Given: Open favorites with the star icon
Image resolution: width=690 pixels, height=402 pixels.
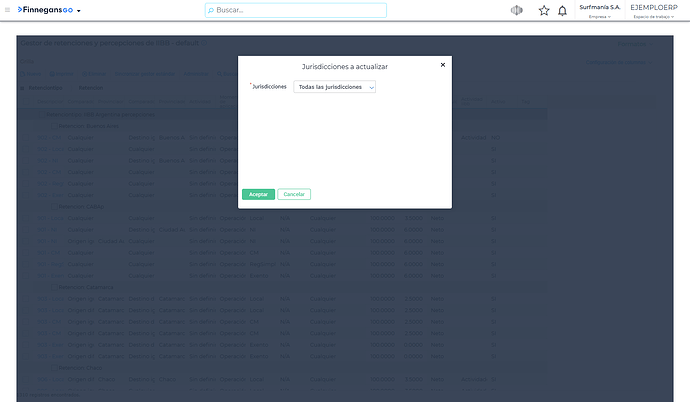Looking at the screenshot, I should click(544, 11).
